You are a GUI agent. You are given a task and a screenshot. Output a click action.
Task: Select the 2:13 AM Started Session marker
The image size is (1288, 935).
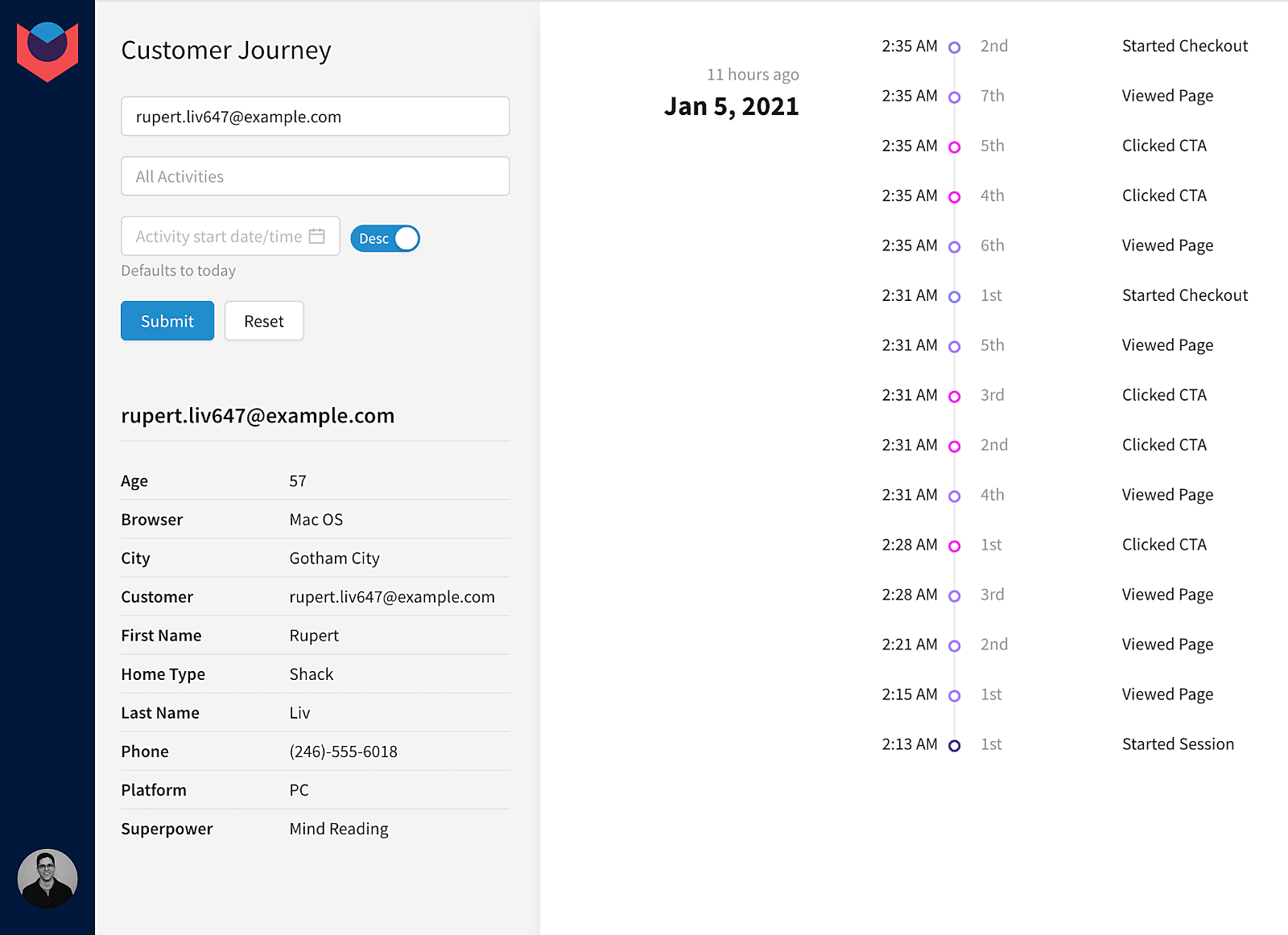pos(955,746)
